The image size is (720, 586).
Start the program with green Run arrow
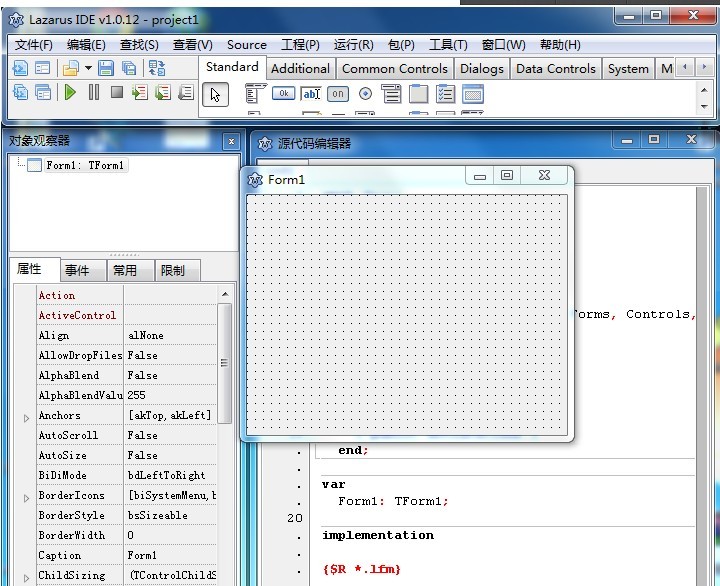pos(70,93)
